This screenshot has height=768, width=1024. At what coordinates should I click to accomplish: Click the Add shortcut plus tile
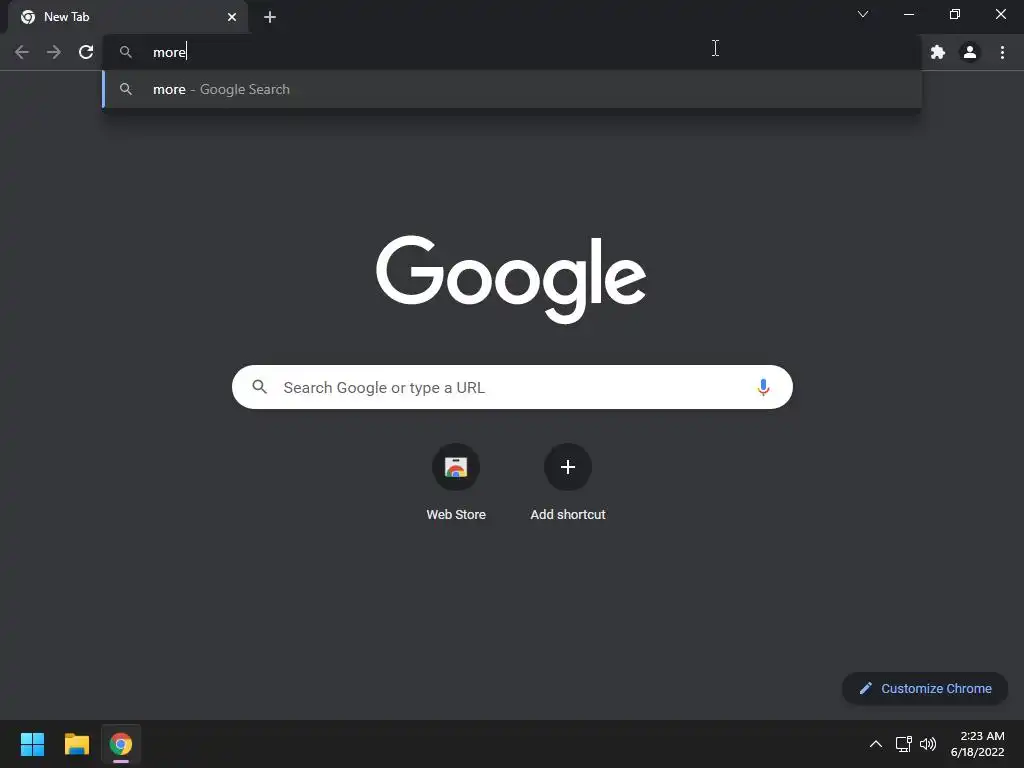tap(568, 467)
